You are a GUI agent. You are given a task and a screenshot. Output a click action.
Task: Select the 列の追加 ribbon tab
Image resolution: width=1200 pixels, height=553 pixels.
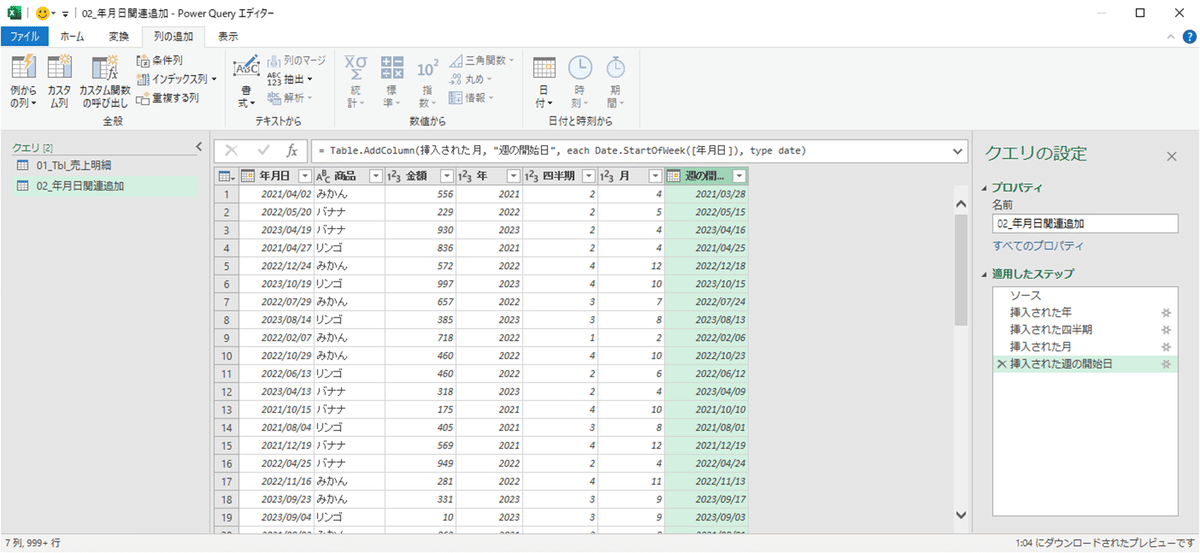[173, 37]
